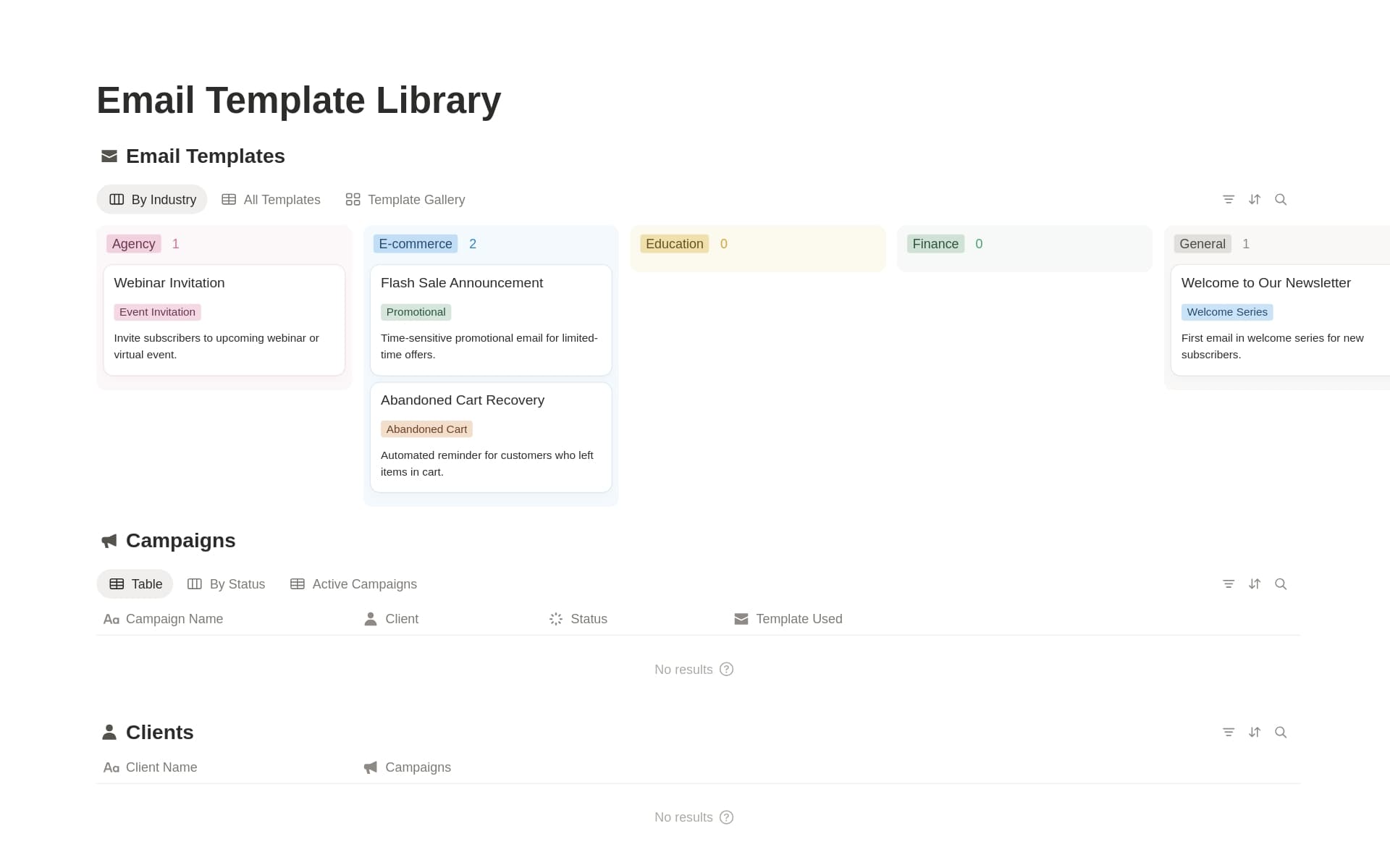Open the Clients database title
The image size is (1390, 868).
click(x=160, y=732)
